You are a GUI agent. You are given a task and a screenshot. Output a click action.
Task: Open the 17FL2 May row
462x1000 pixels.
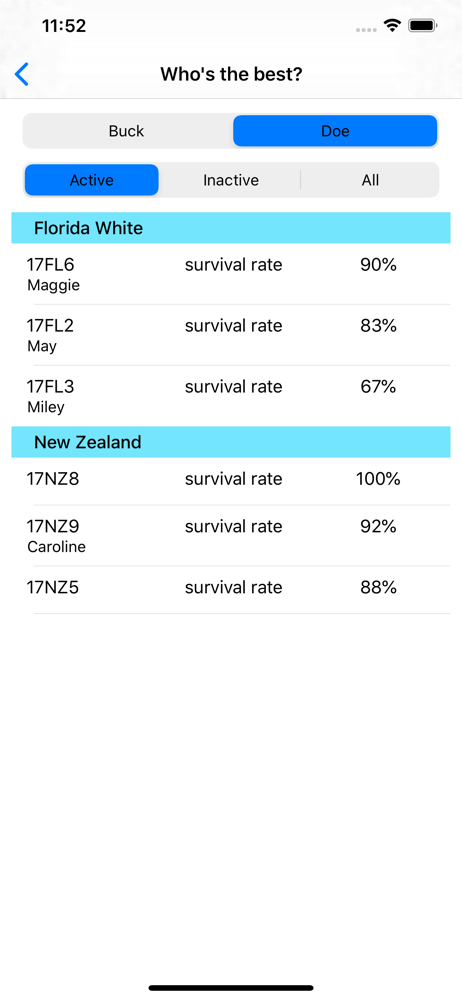coord(231,335)
